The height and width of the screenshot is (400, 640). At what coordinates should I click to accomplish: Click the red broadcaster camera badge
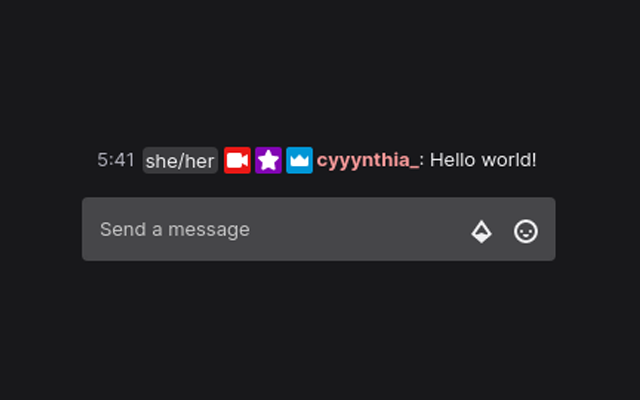click(x=237, y=160)
